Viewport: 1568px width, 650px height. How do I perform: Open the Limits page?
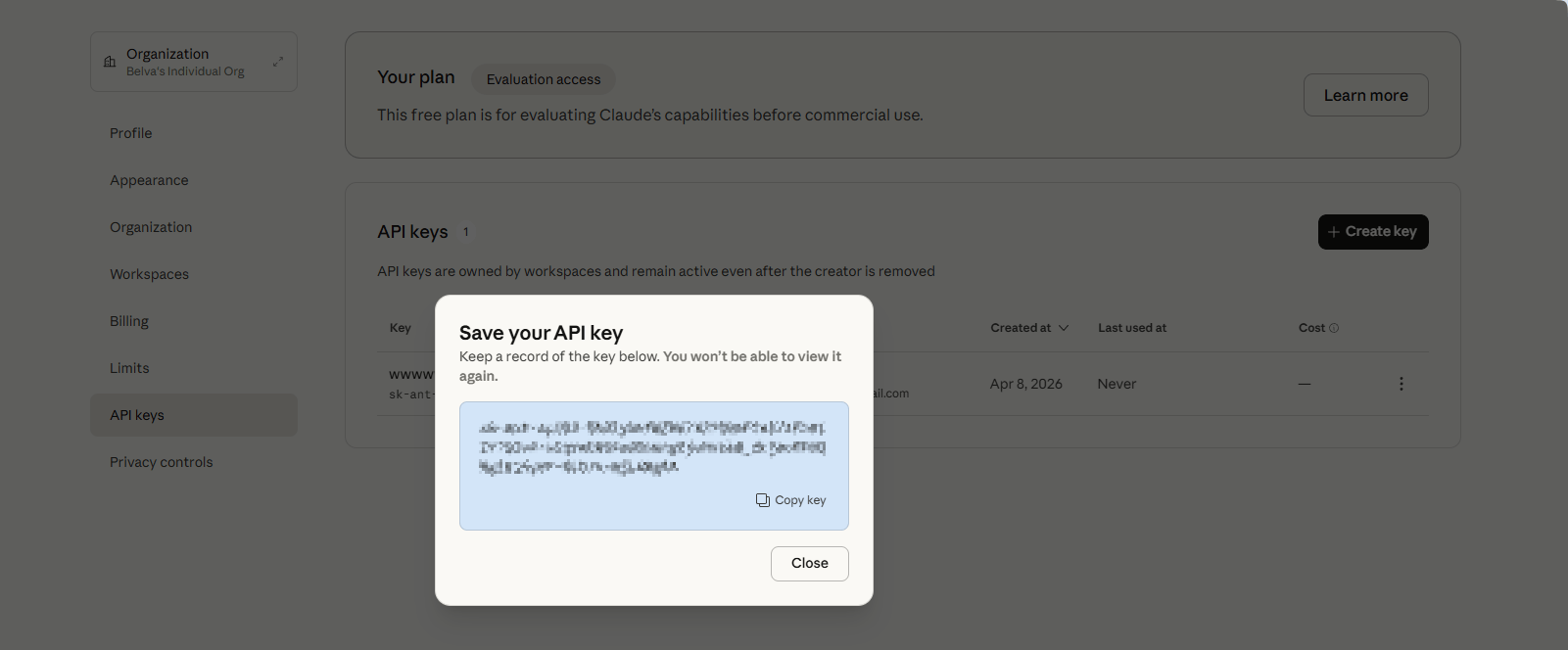pos(129,368)
